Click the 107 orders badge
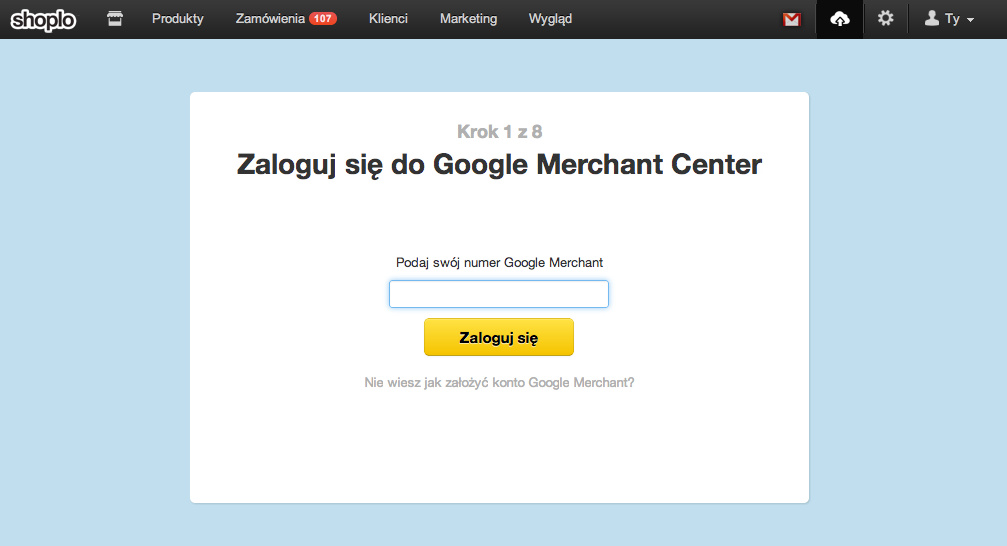1007x546 pixels. pos(322,19)
